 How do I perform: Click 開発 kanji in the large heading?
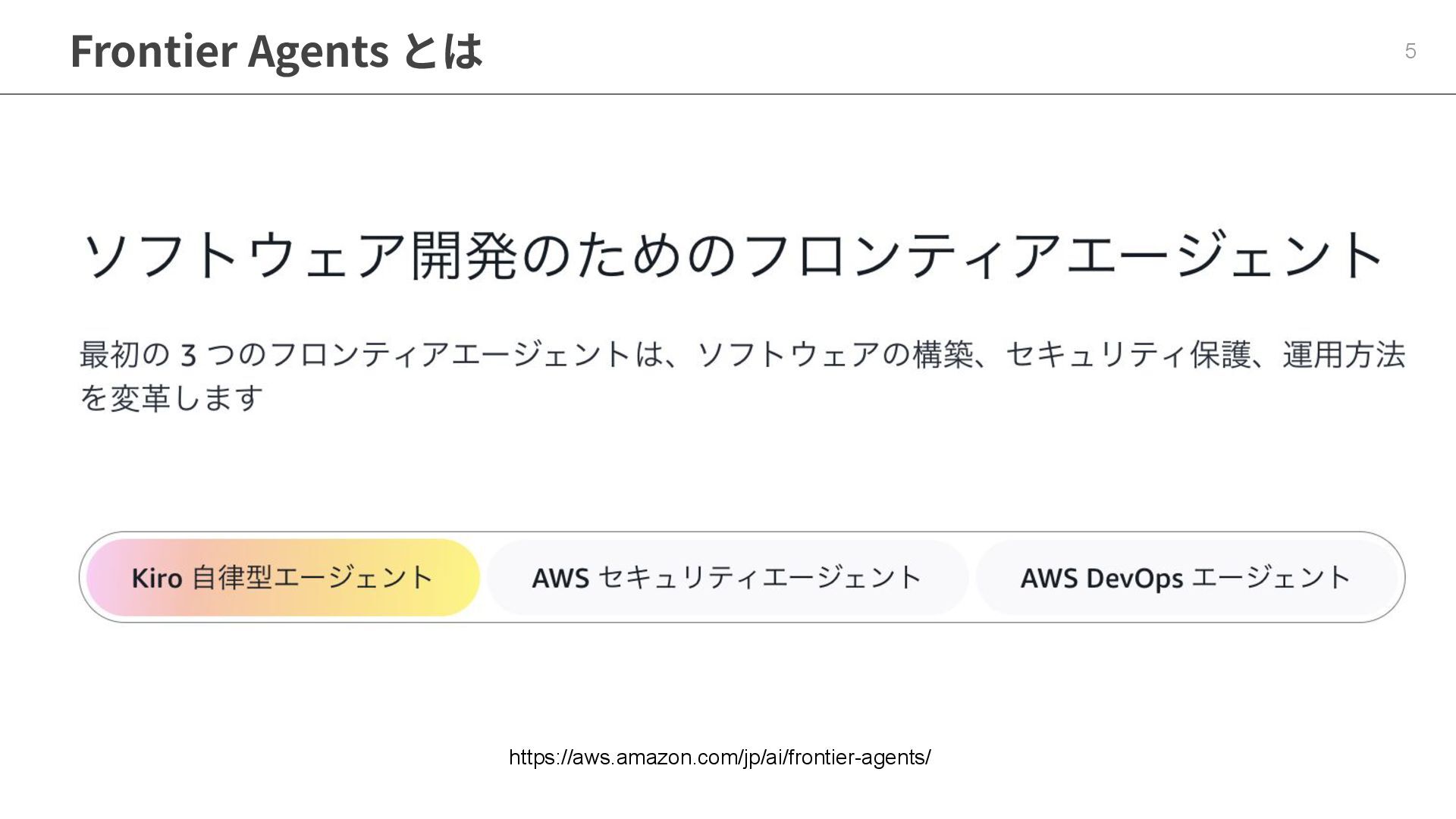pyautogui.click(x=464, y=255)
